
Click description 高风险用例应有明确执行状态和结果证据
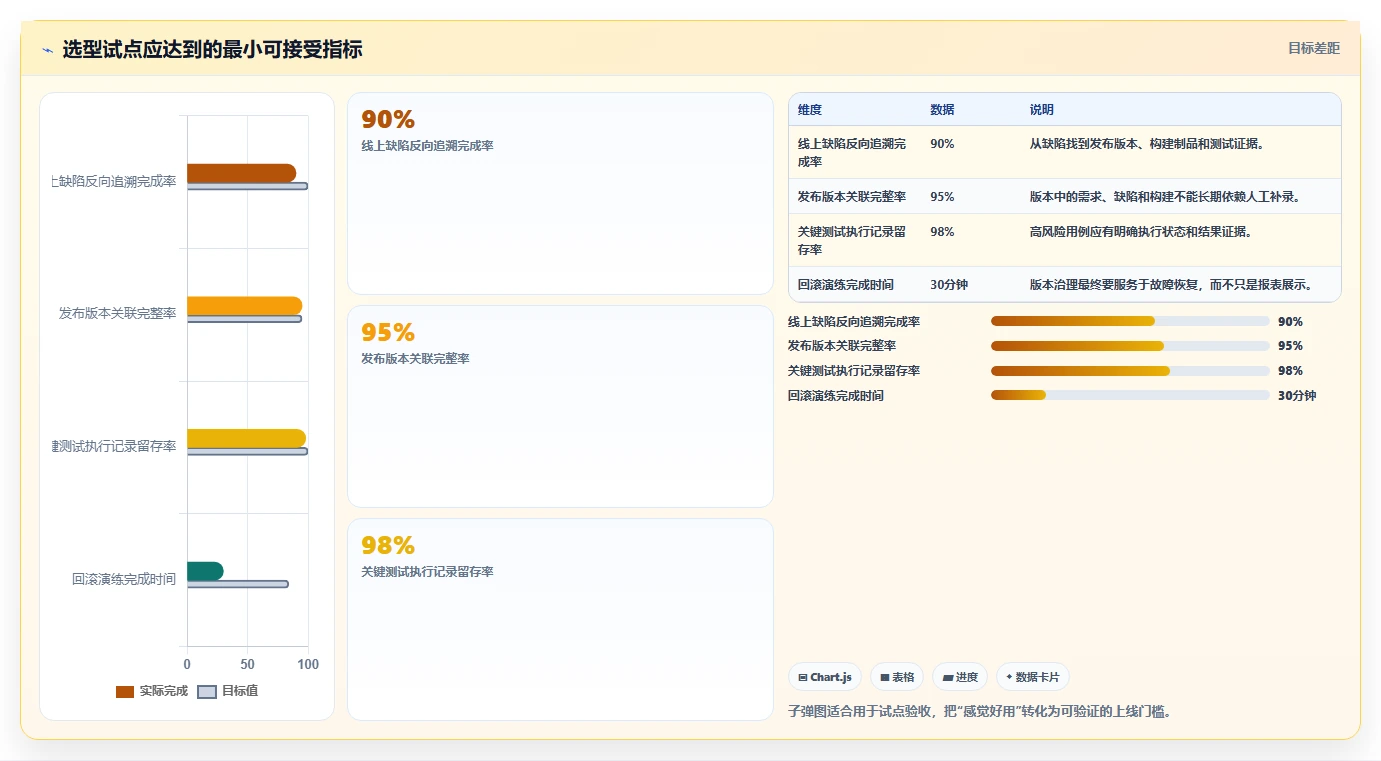1141,231
